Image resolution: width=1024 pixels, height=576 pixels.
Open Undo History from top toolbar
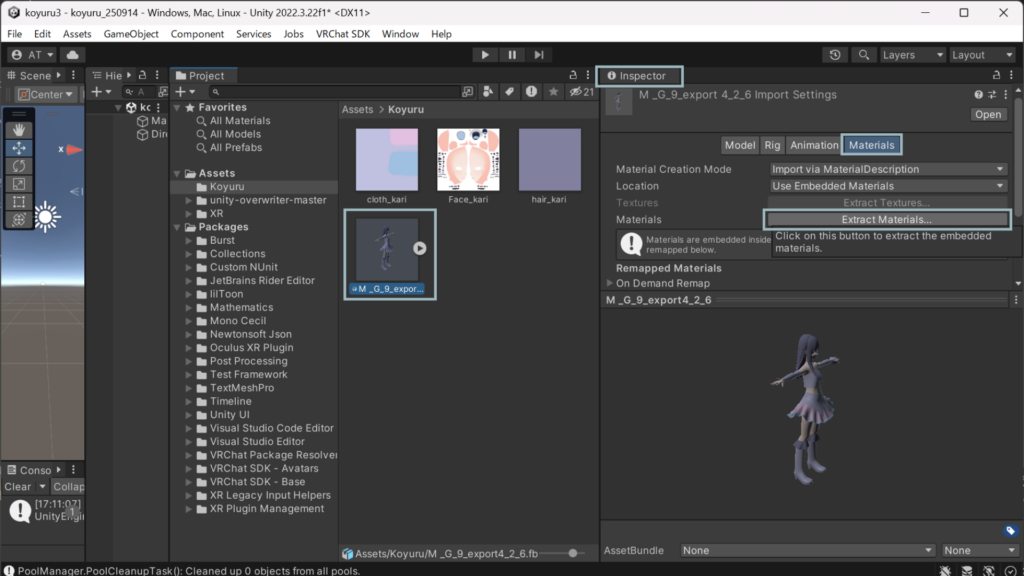pos(835,55)
